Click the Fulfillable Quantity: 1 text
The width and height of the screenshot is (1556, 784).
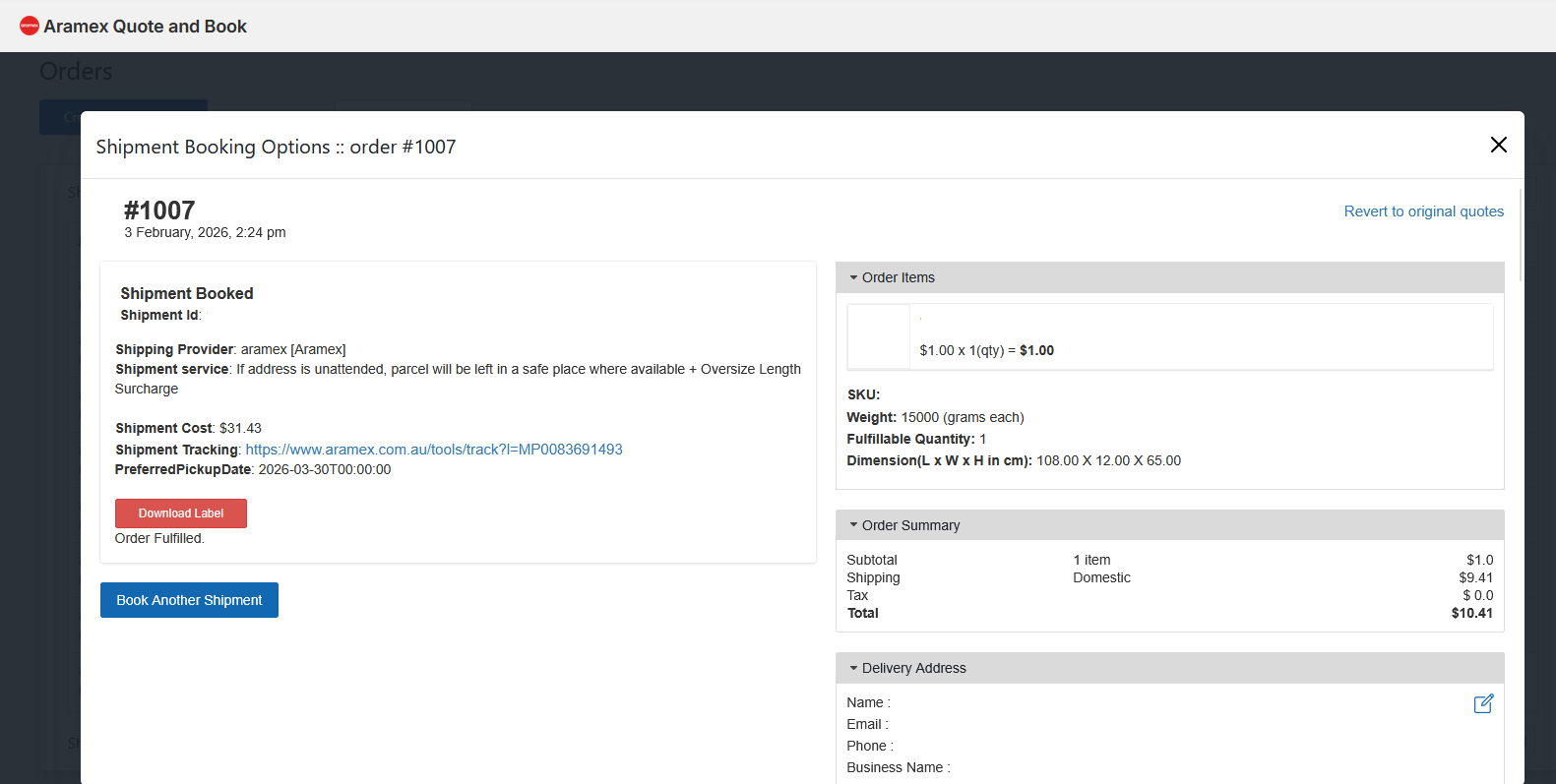click(x=916, y=439)
